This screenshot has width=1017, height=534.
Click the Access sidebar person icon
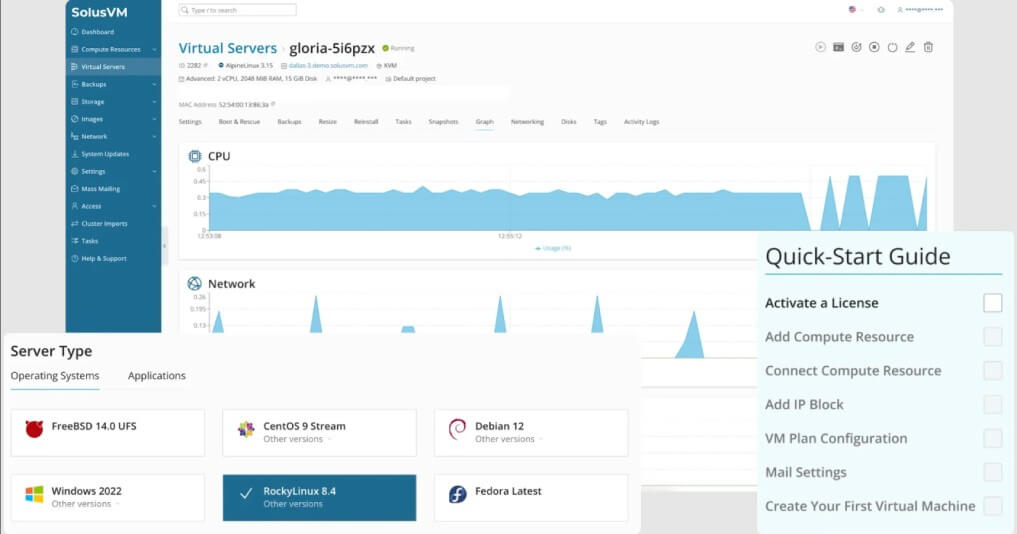[75, 206]
